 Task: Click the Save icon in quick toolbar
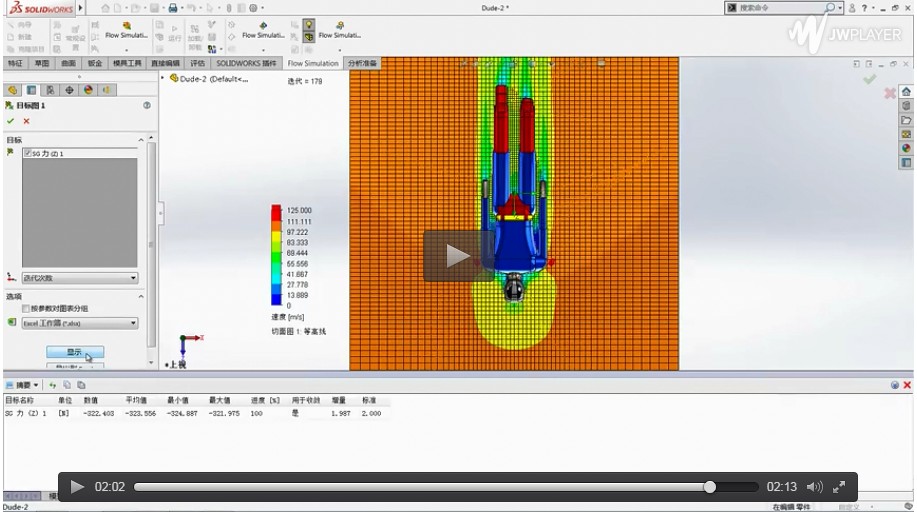point(154,8)
